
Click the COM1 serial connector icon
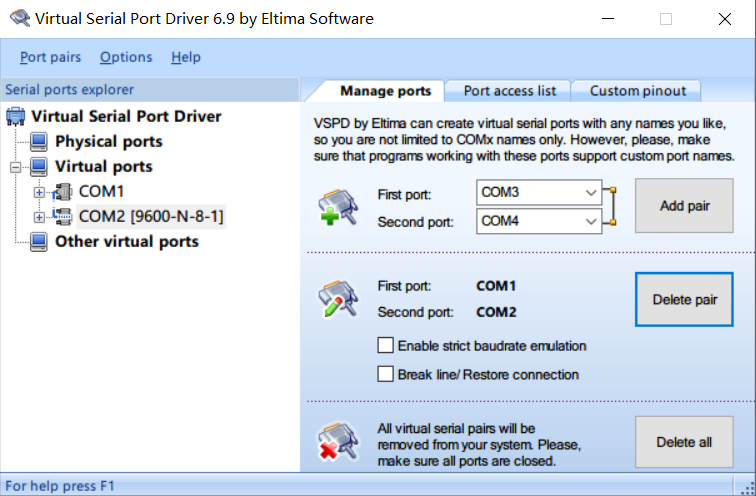pos(62,192)
